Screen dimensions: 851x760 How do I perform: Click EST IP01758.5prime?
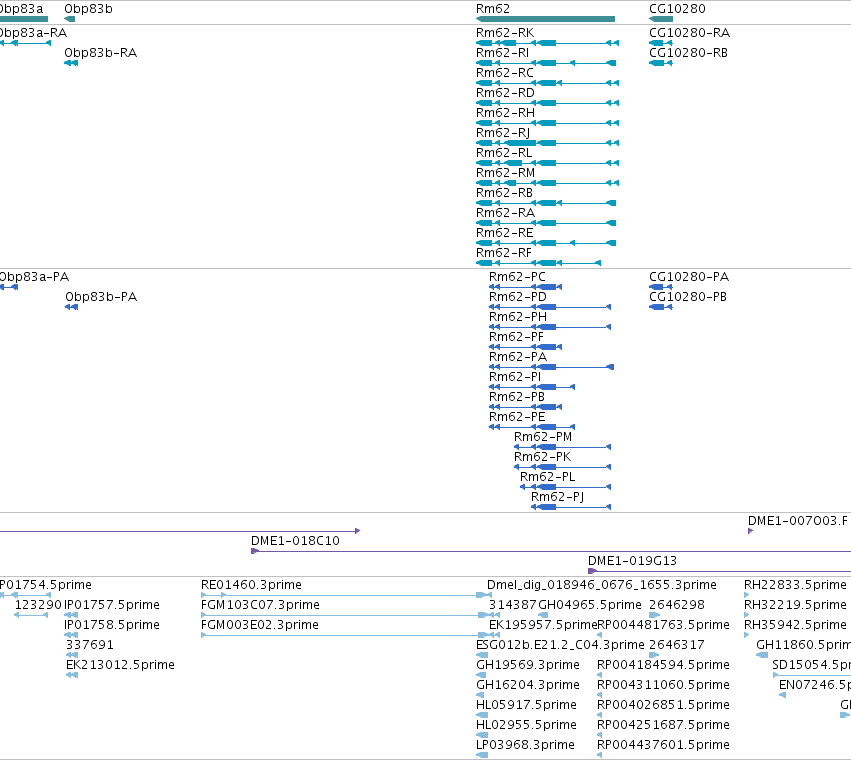pos(71,635)
